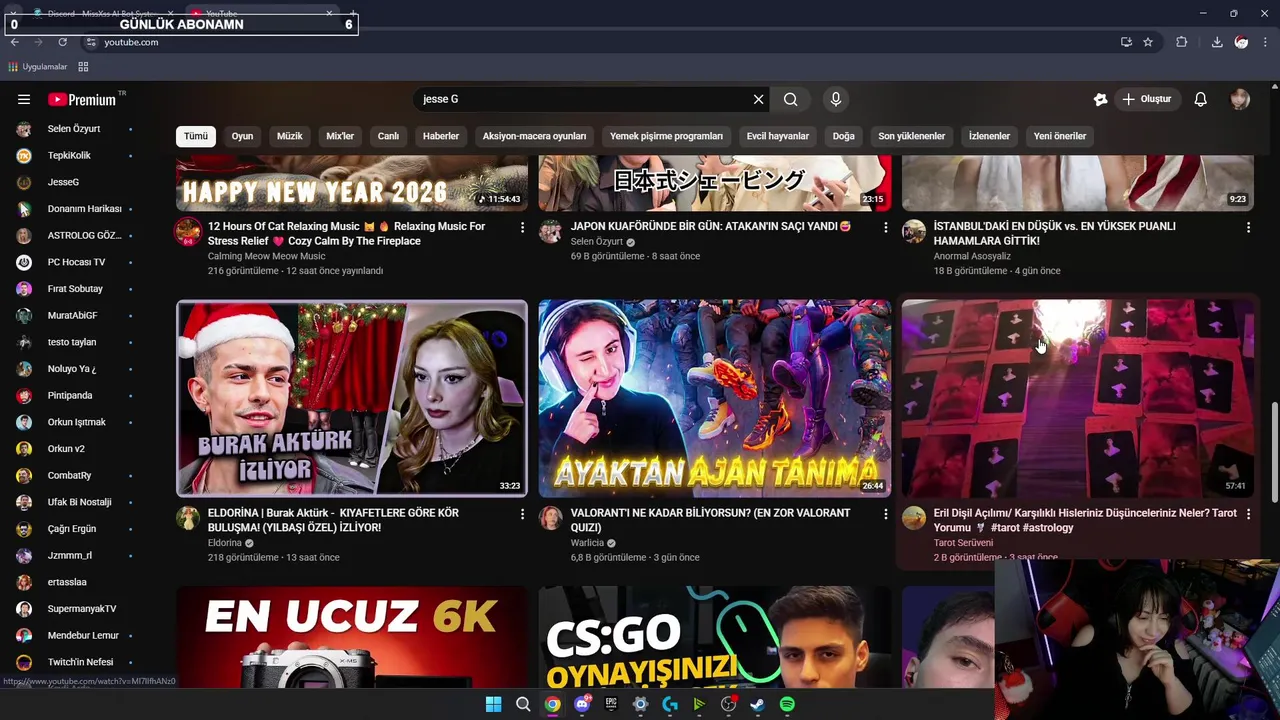Select the Tümü filter chip
This screenshot has width=1280, height=720.
coord(196,136)
